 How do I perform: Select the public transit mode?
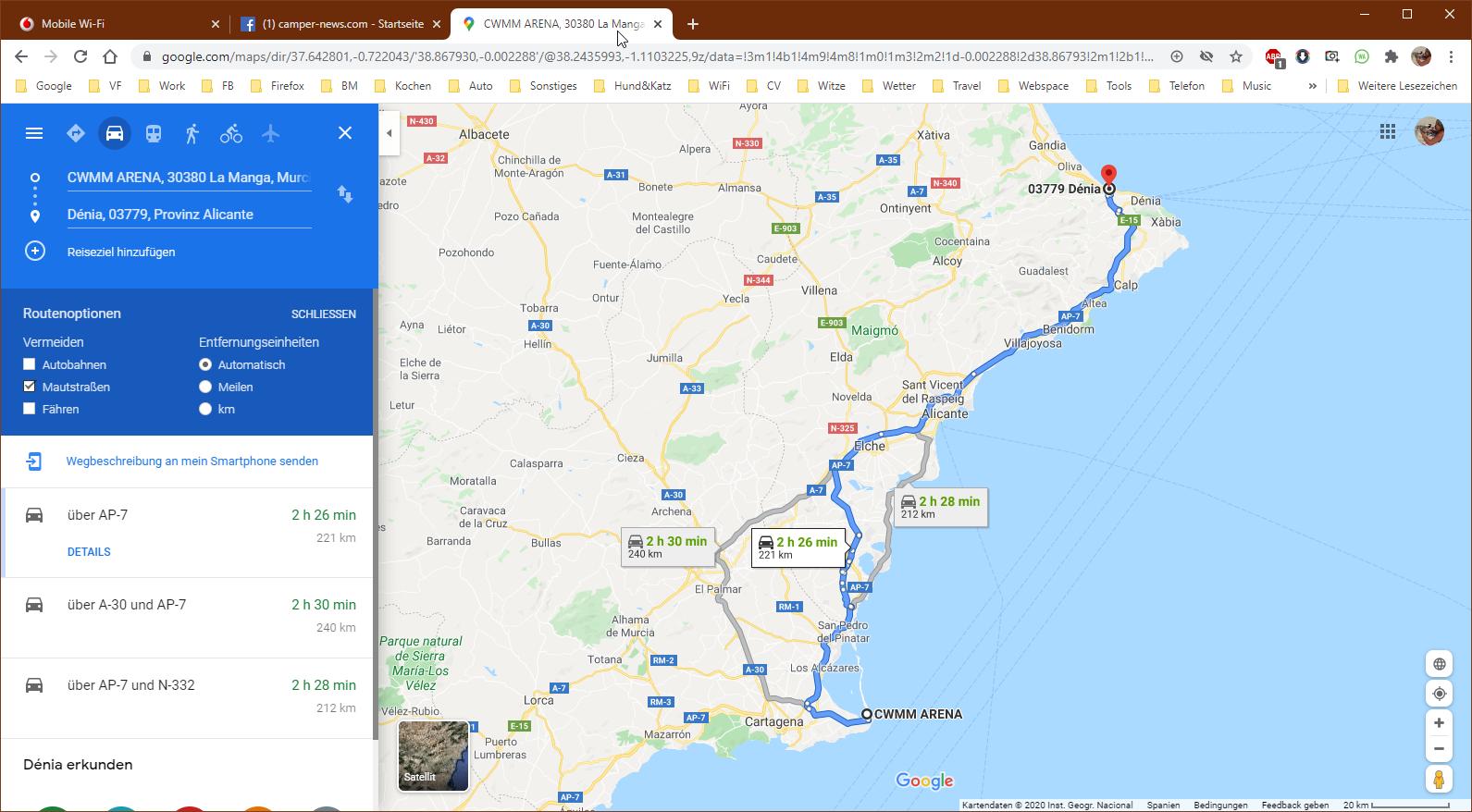pyautogui.click(x=154, y=133)
